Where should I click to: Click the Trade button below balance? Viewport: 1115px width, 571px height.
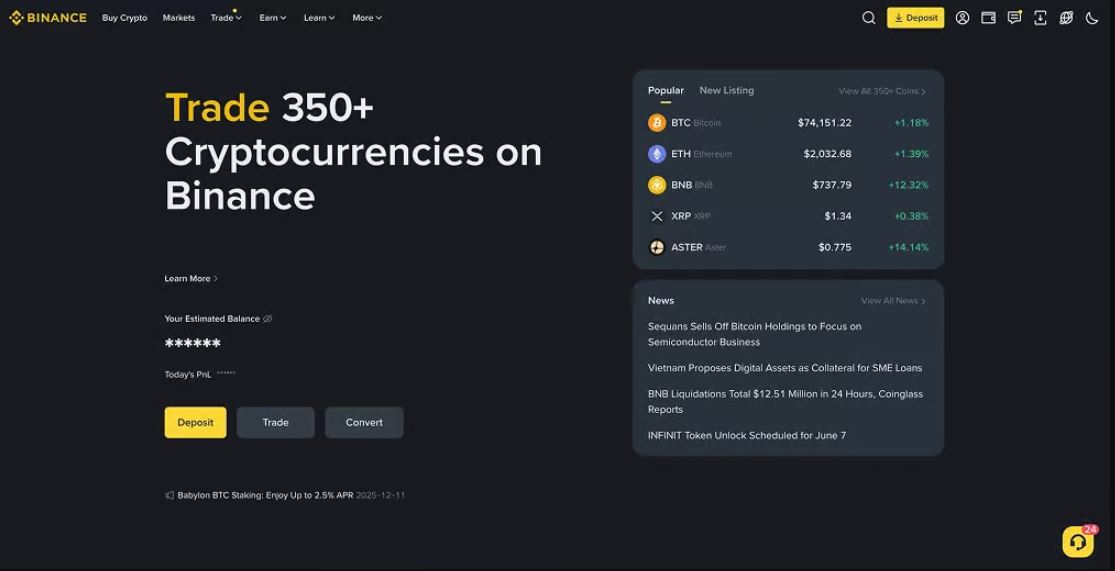(x=275, y=422)
